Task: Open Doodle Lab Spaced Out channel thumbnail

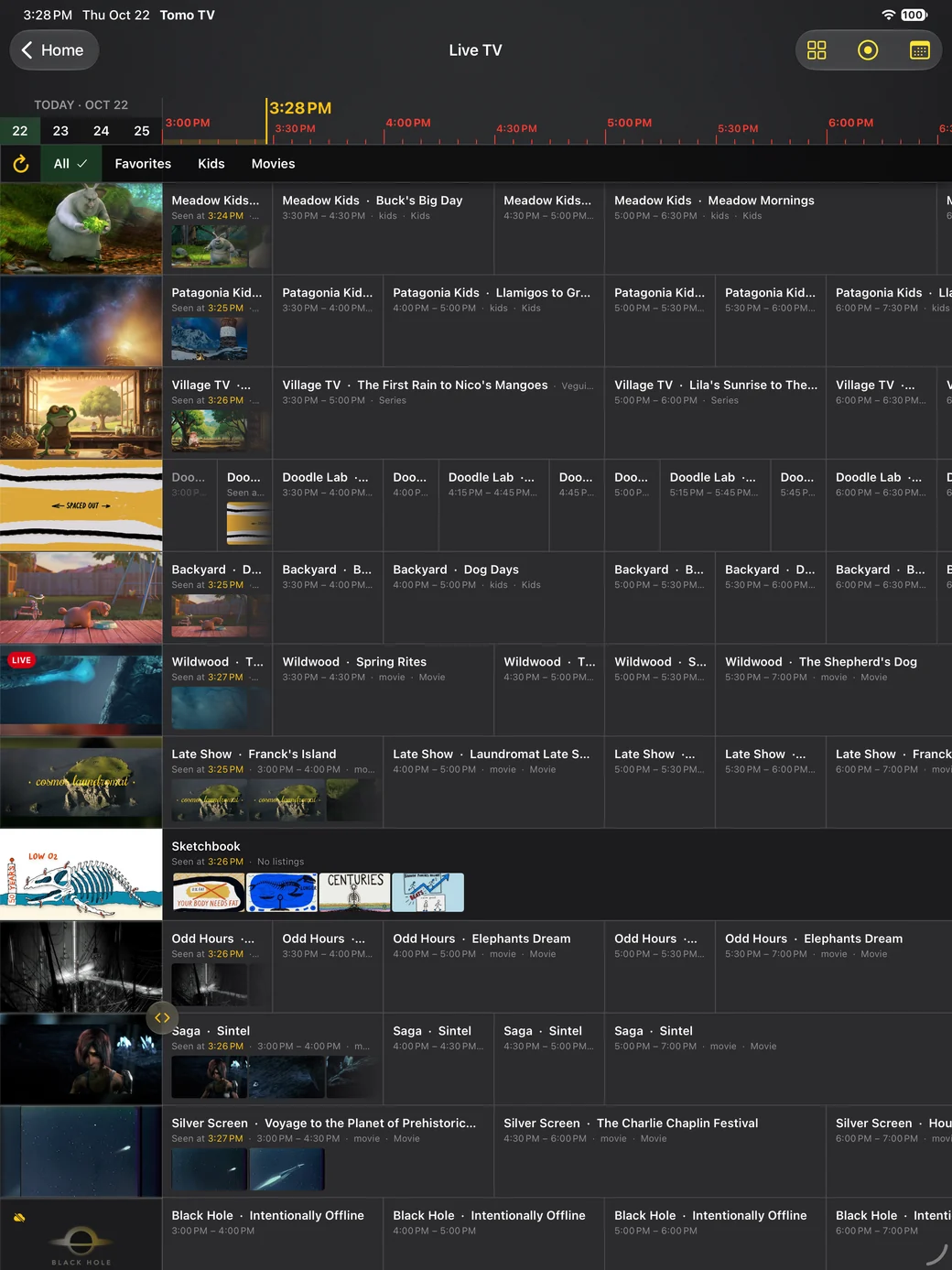Action: click(x=81, y=506)
